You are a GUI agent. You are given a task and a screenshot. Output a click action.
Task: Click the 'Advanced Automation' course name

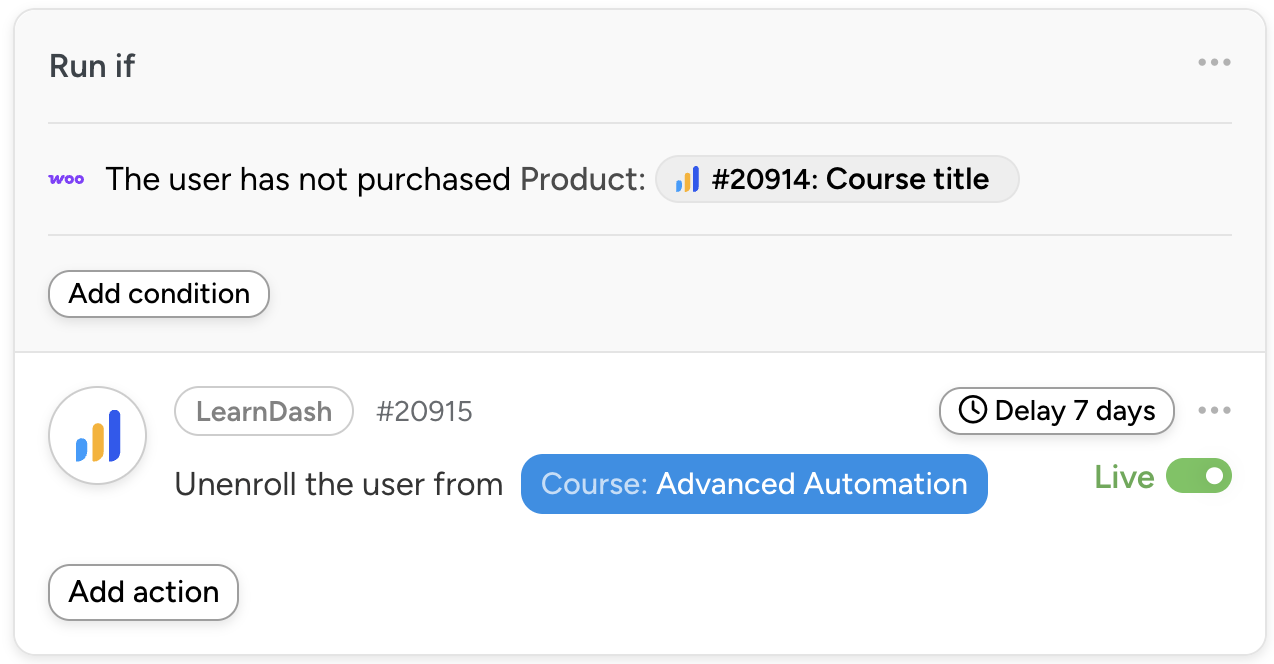(x=812, y=484)
